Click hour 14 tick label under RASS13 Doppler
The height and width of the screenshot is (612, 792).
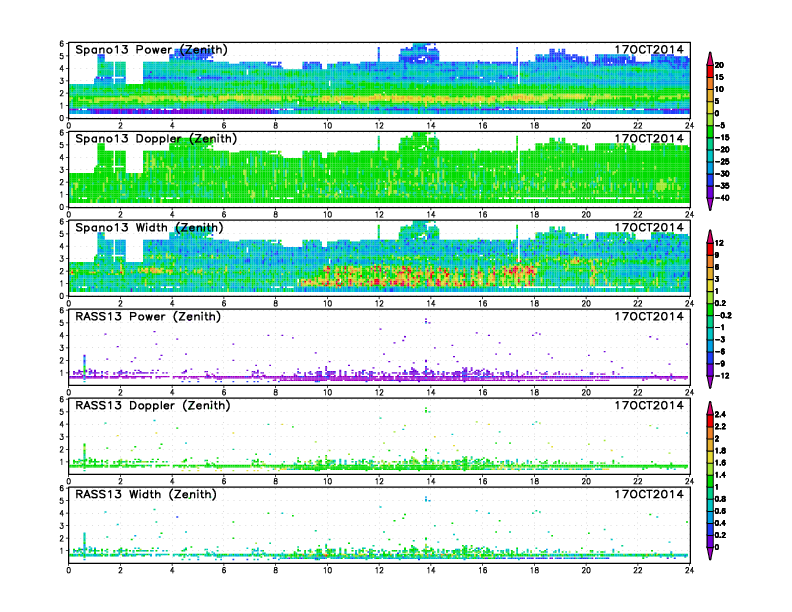(x=431, y=481)
